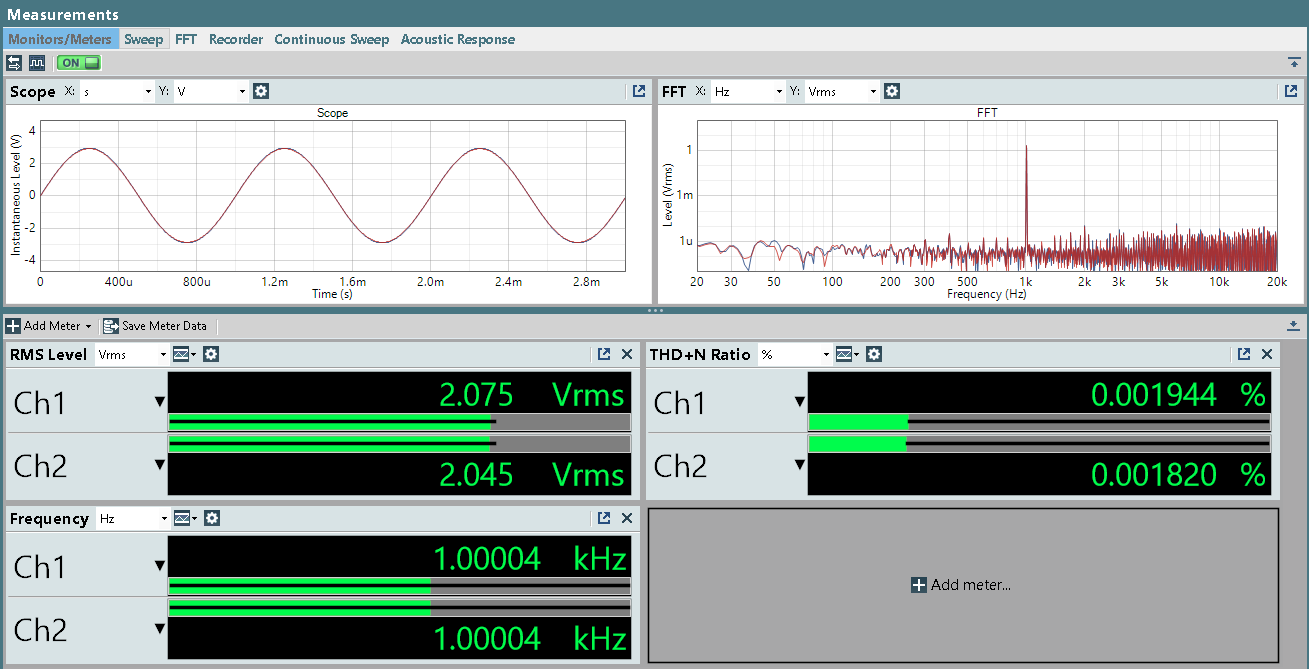Pop out the FFT graph

[x=1291, y=91]
